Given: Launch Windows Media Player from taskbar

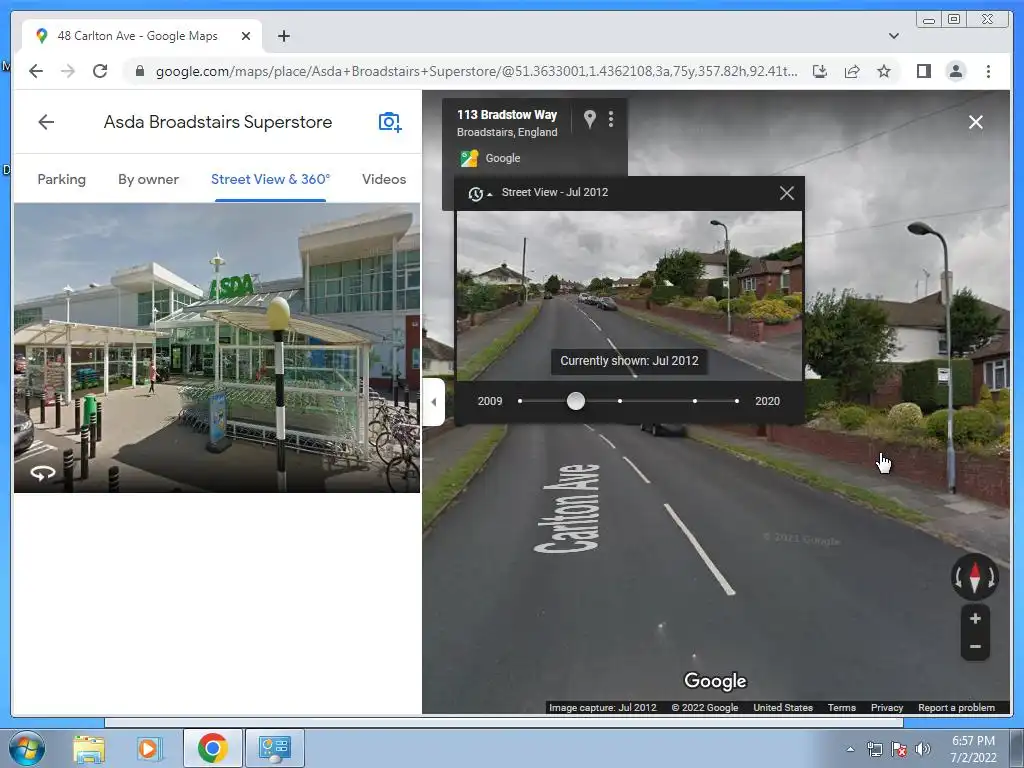Looking at the screenshot, I should coord(149,748).
